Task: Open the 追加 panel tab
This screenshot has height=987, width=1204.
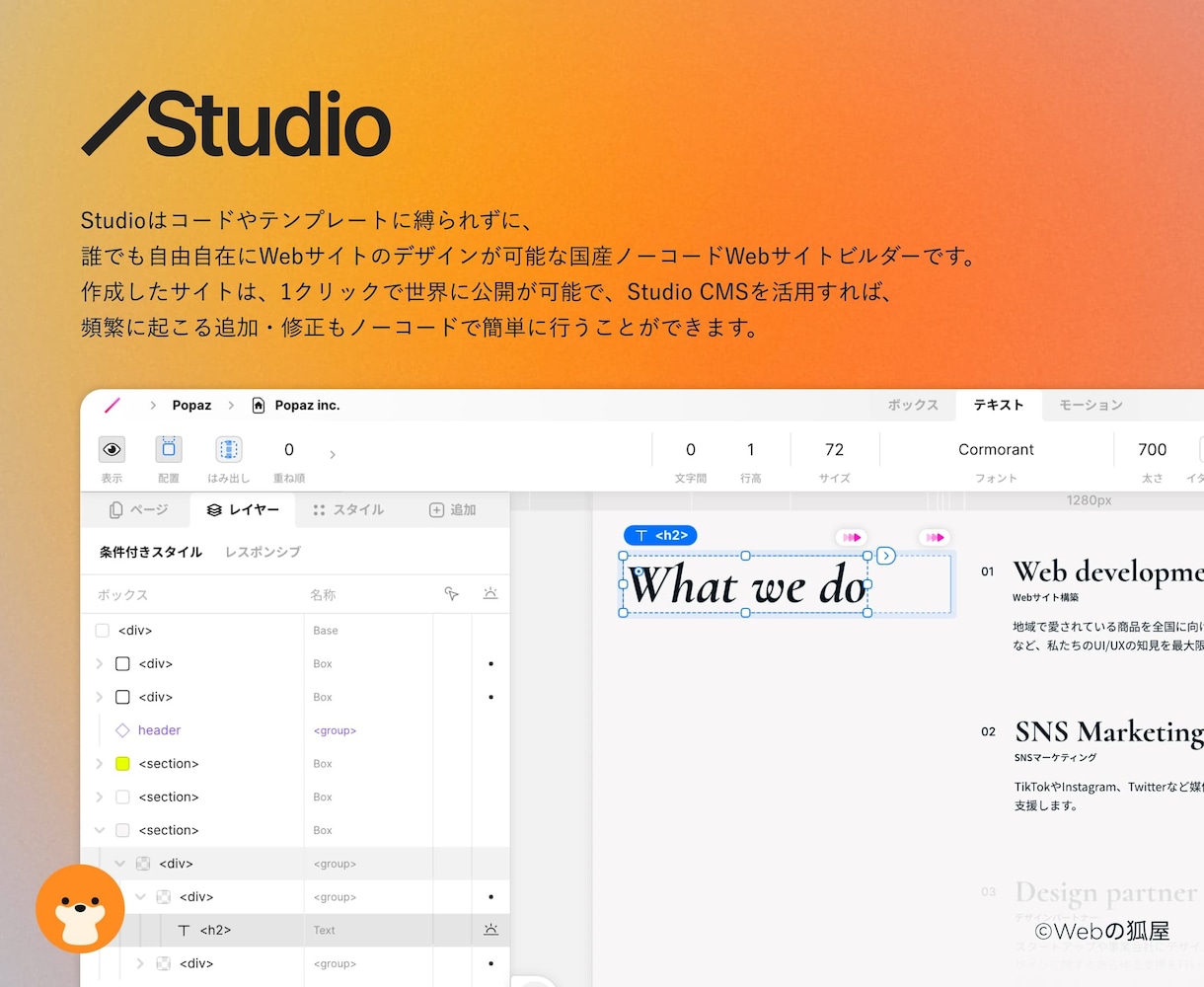Action: pyautogui.click(x=452, y=509)
